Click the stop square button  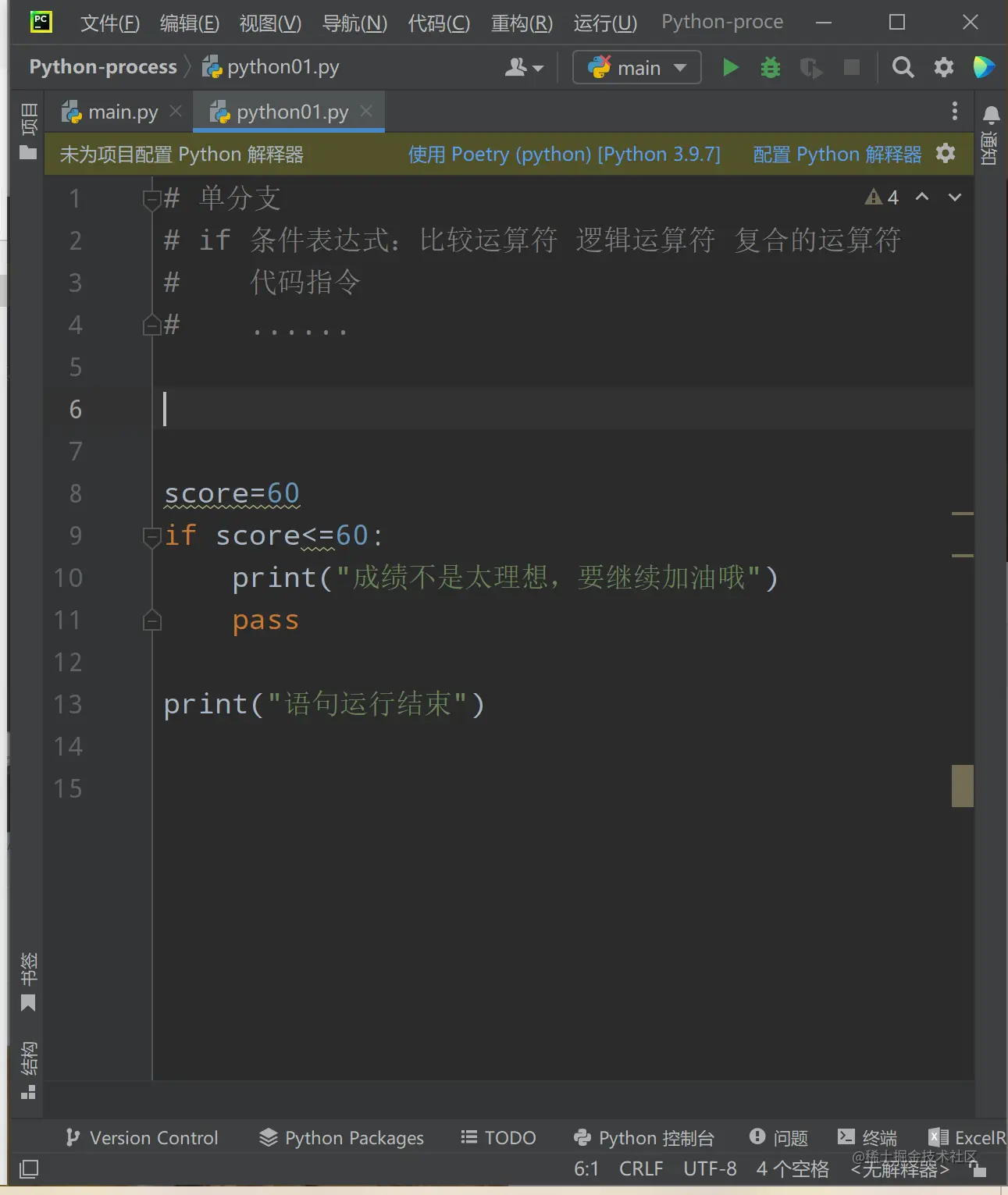pyautogui.click(x=852, y=68)
